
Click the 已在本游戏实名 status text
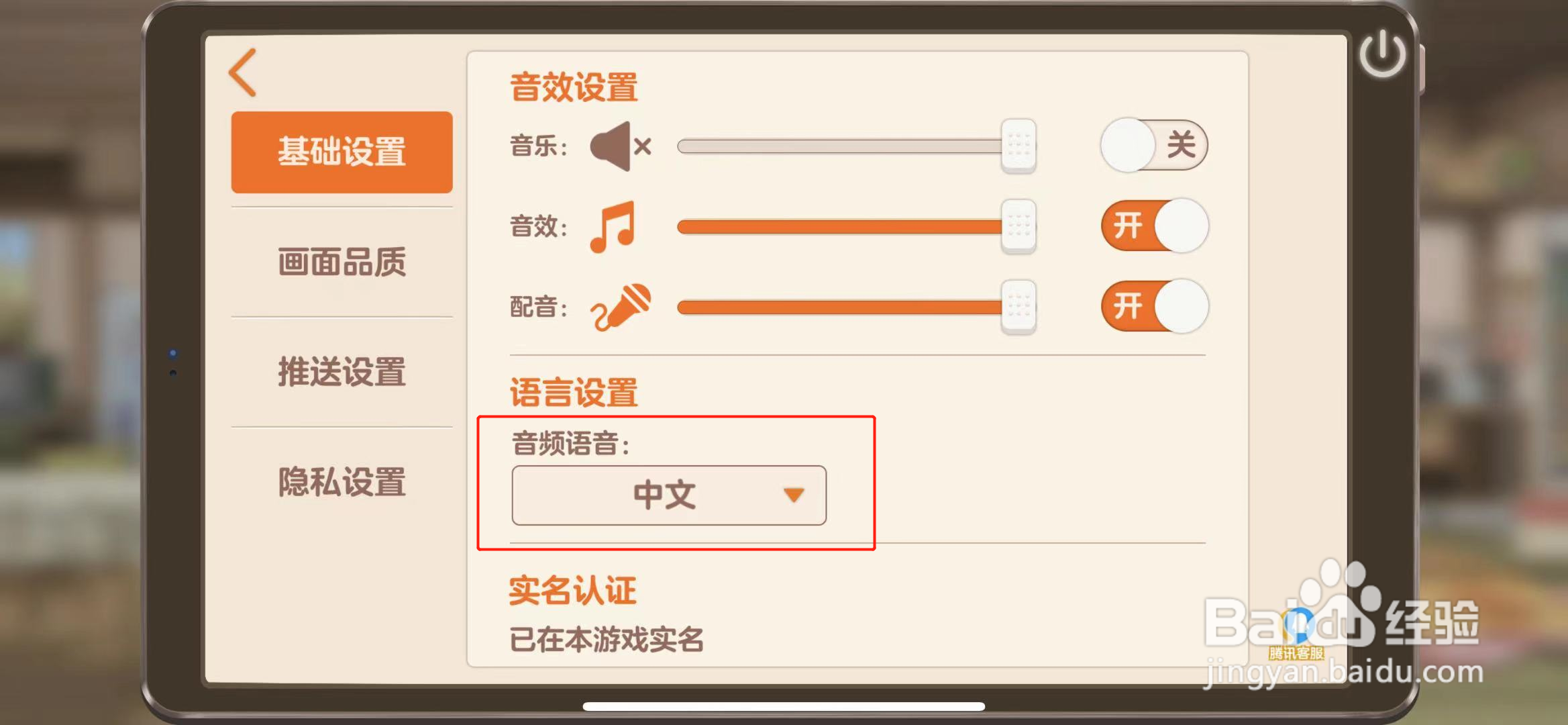607,639
